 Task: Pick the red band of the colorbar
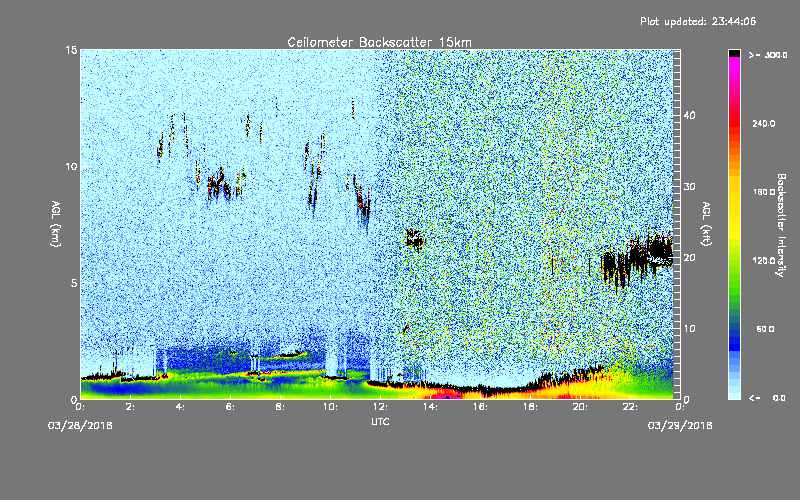[734, 122]
